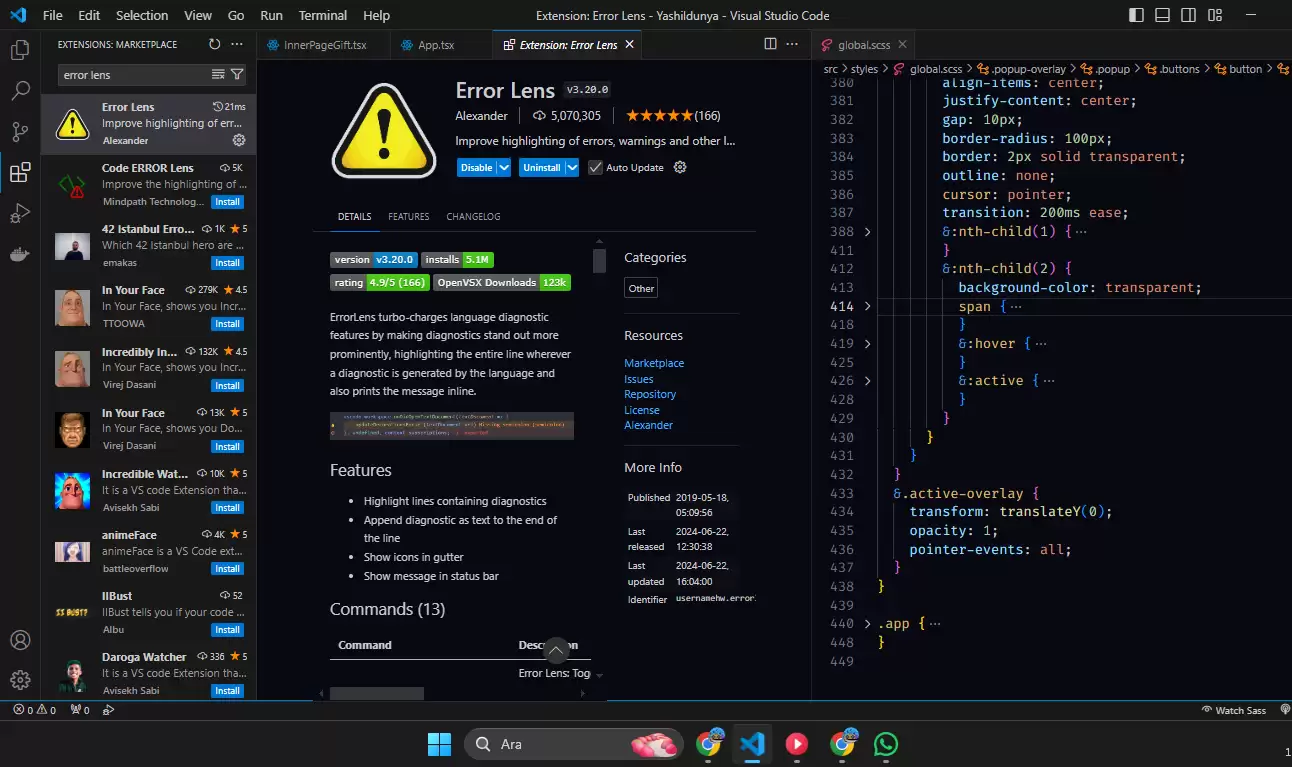The image size is (1292, 767).
Task: Install the Code ERROR Lens extension
Action: tap(228, 202)
